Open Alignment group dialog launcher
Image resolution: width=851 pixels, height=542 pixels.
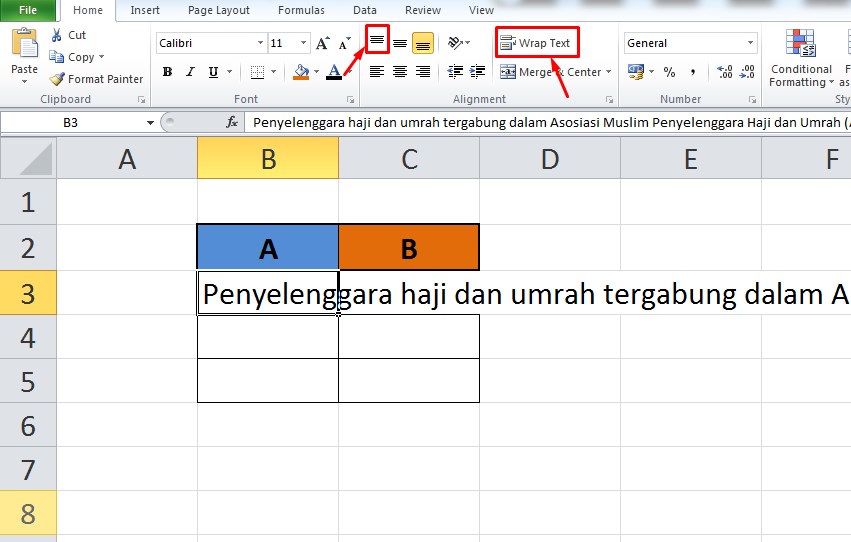609,100
